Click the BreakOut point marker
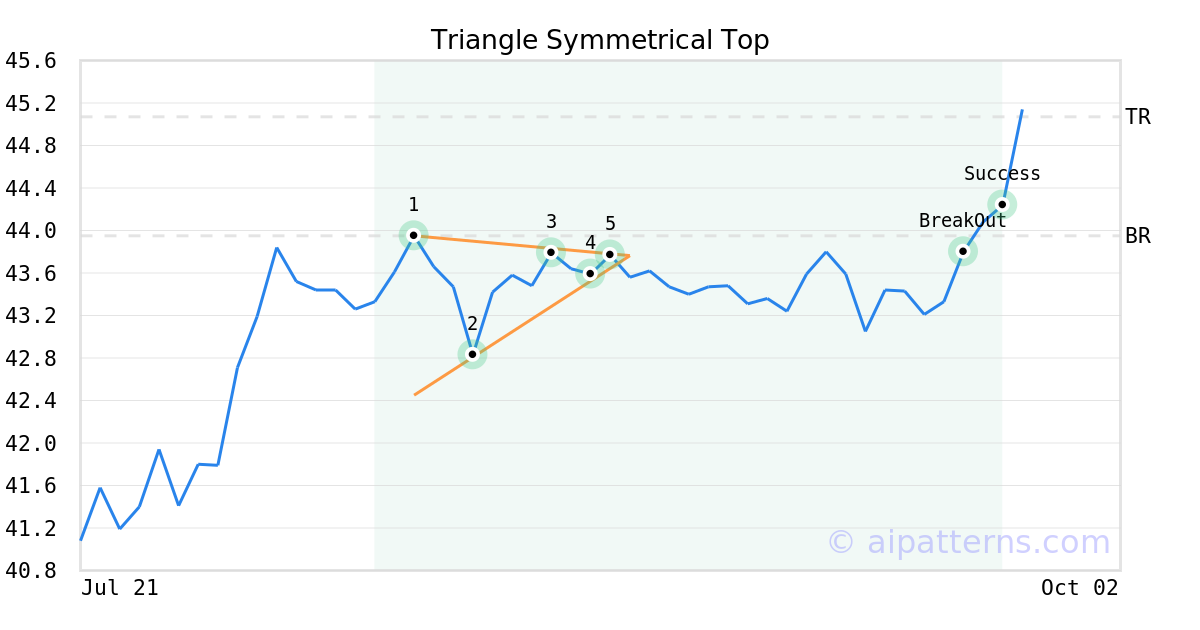Screen dimensions: 1200x630 [962, 251]
